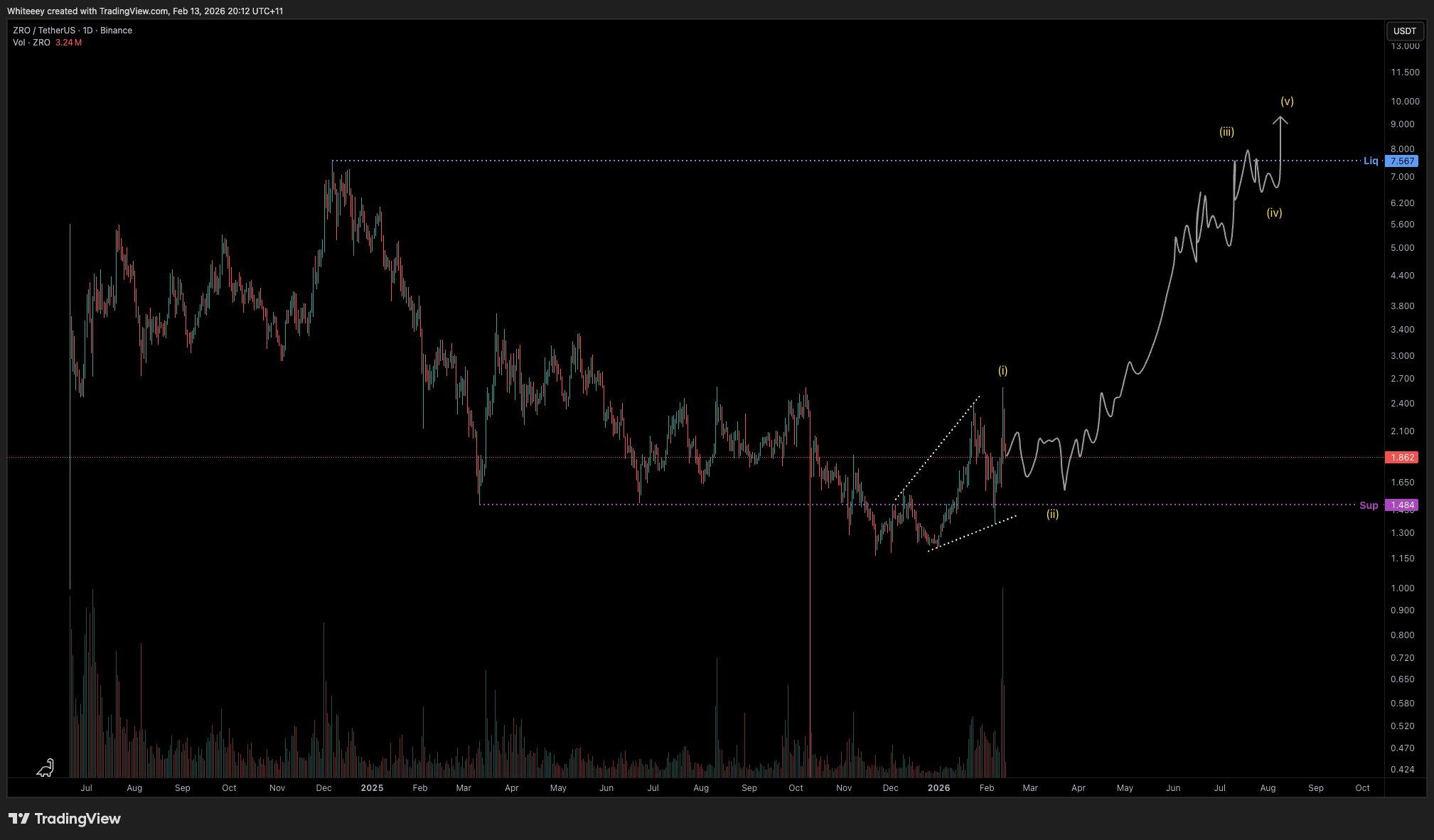Select the Vol · ZRO indicator legend
The width and height of the screenshot is (1434, 840).
coord(31,43)
